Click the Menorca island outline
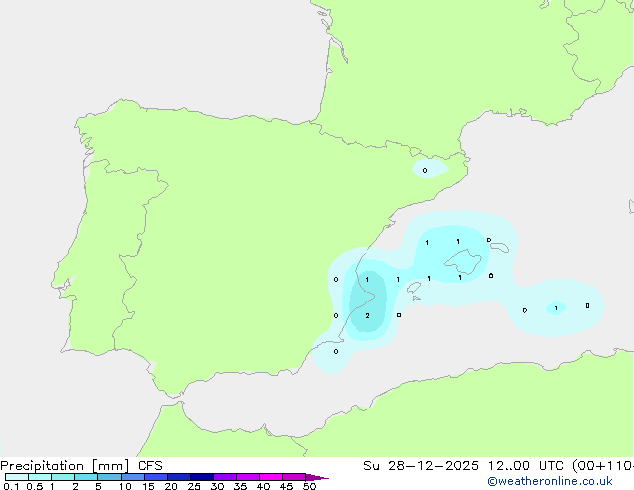The height and width of the screenshot is (490, 634). pyautogui.click(x=499, y=247)
